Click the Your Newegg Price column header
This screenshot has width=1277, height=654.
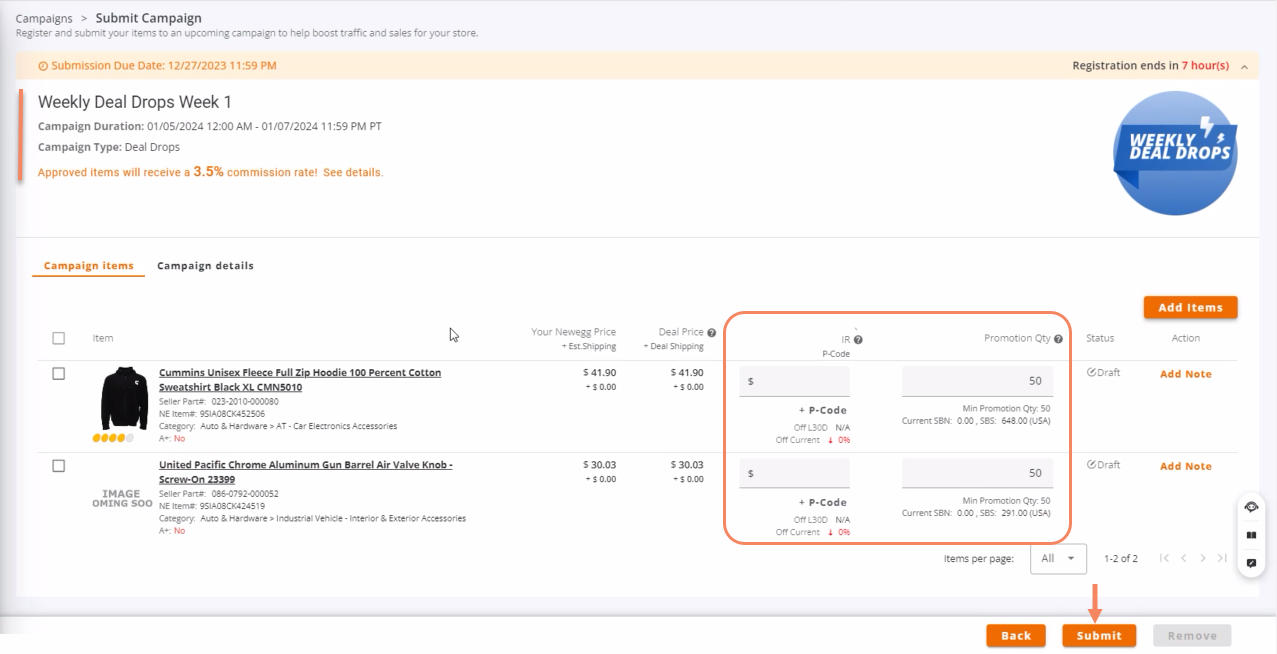(x=573, y=332)
